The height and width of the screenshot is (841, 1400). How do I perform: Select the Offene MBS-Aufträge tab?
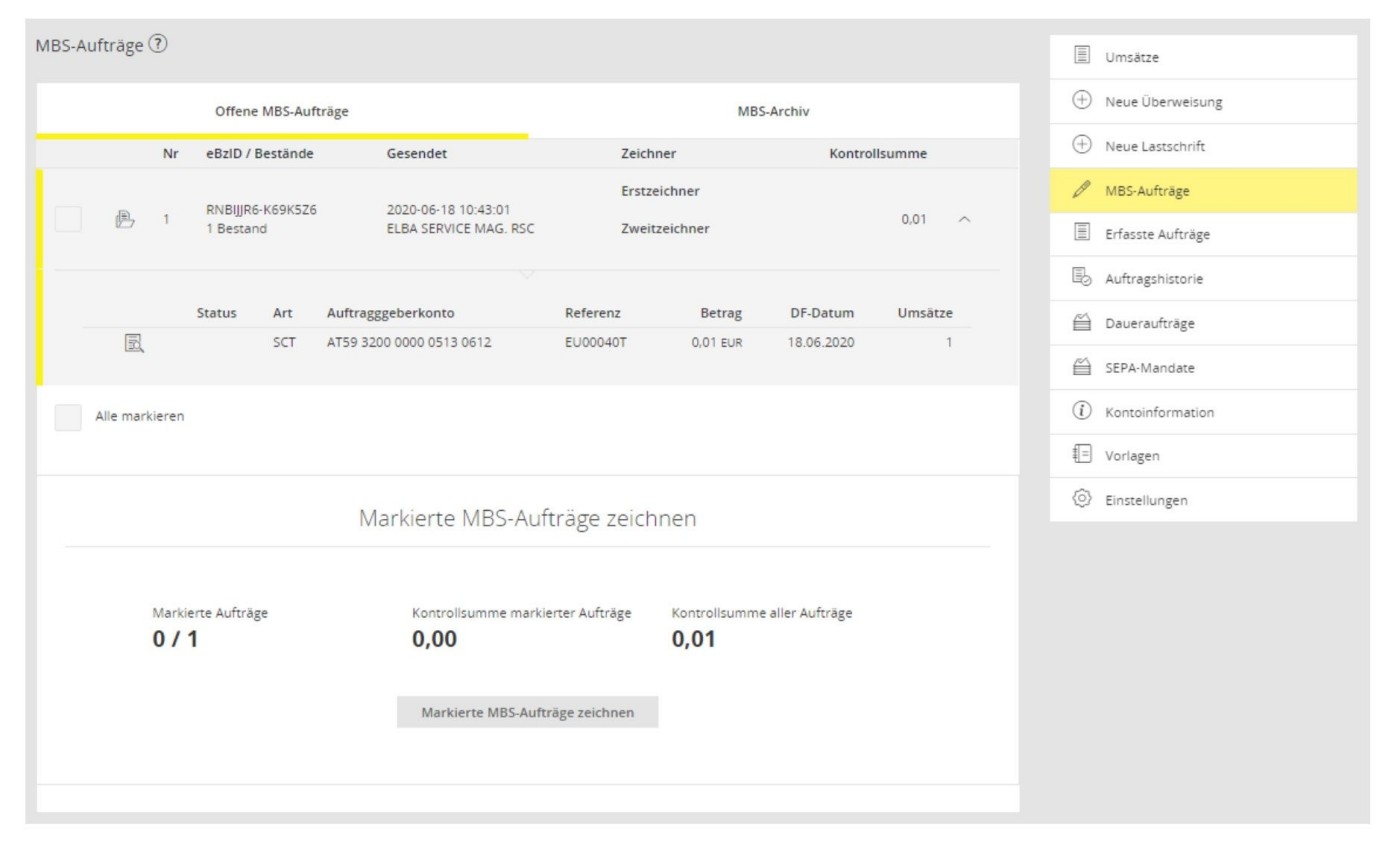coord(282,111)
